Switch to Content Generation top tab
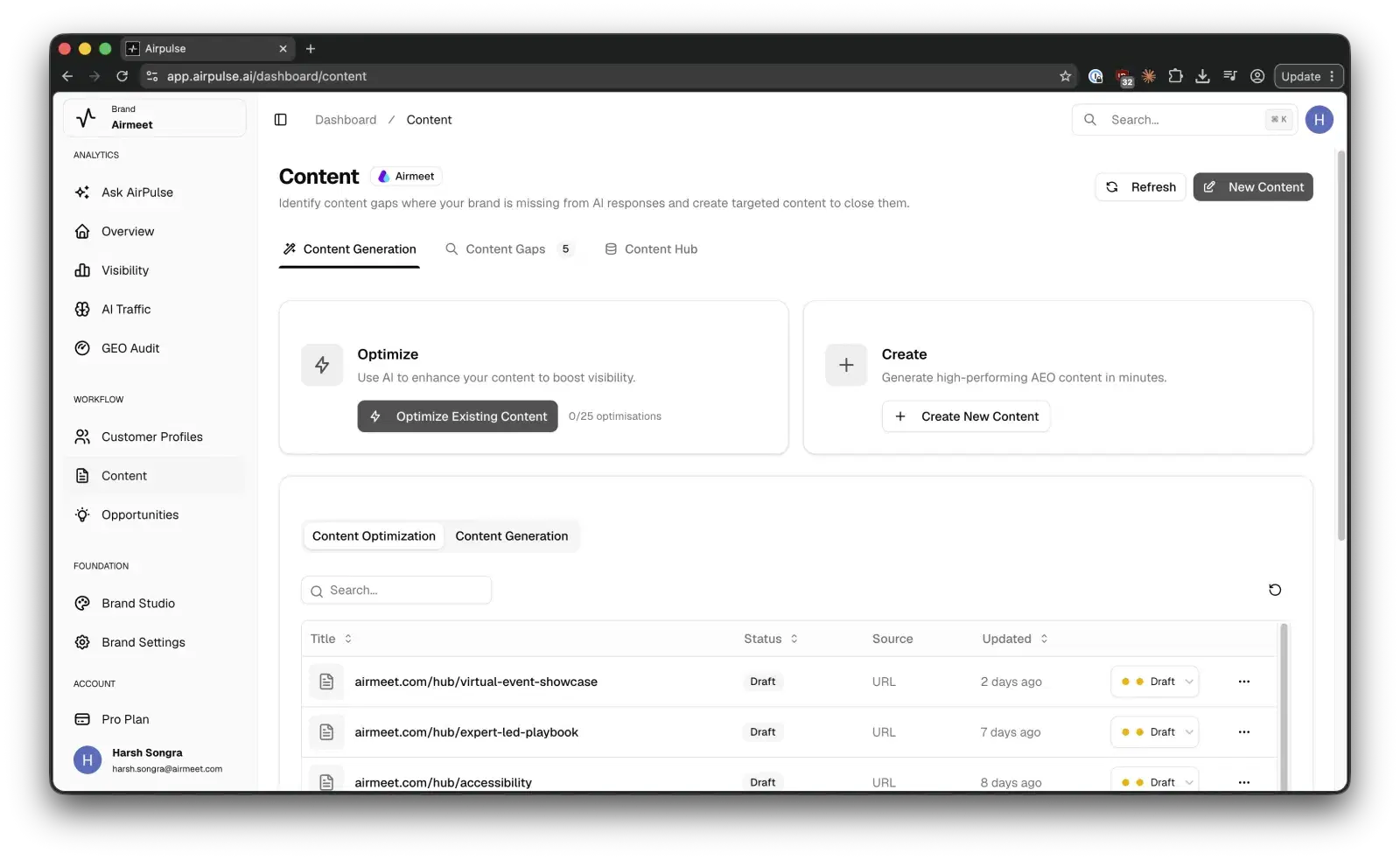Image resolution: width=1400 pixels, height=860 pixels. (x=349, y=249)
